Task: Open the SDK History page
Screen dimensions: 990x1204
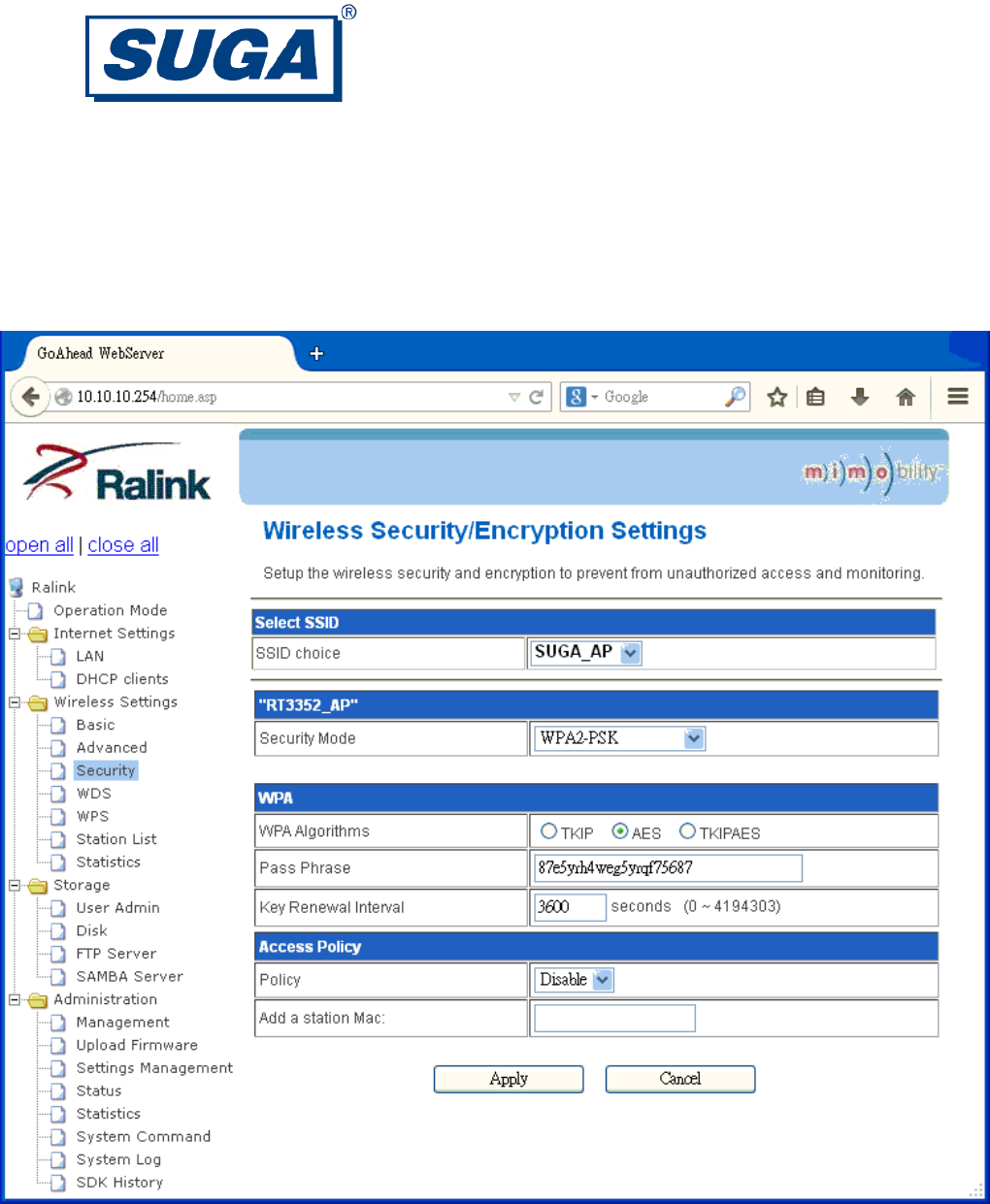Action: coord(119,1183)
